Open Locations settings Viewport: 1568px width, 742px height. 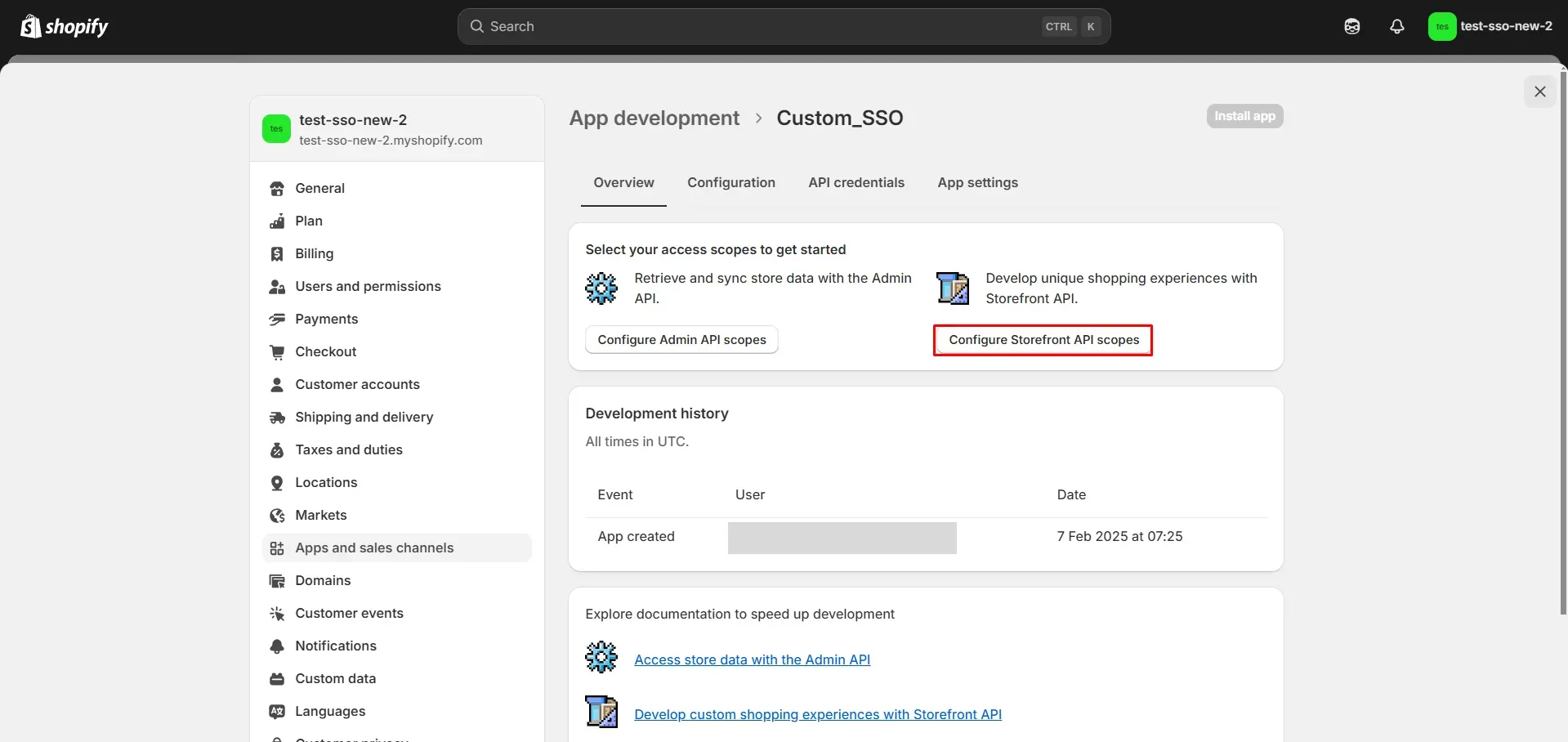pyautogui.click(x=397, y=483)
